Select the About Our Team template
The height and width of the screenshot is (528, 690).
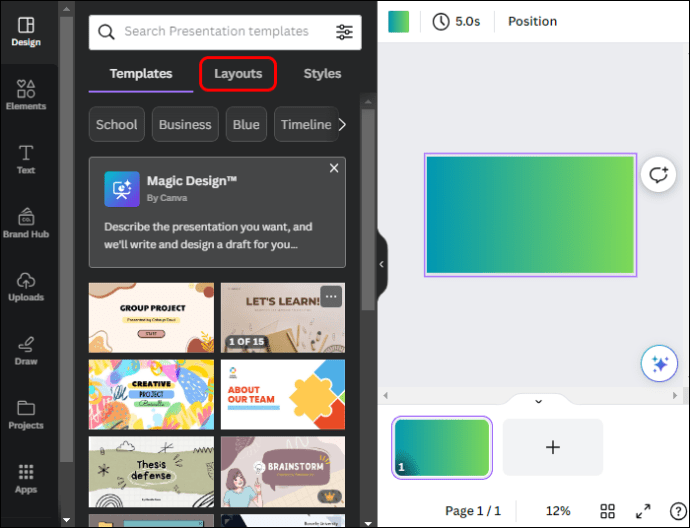click(283, 395)
